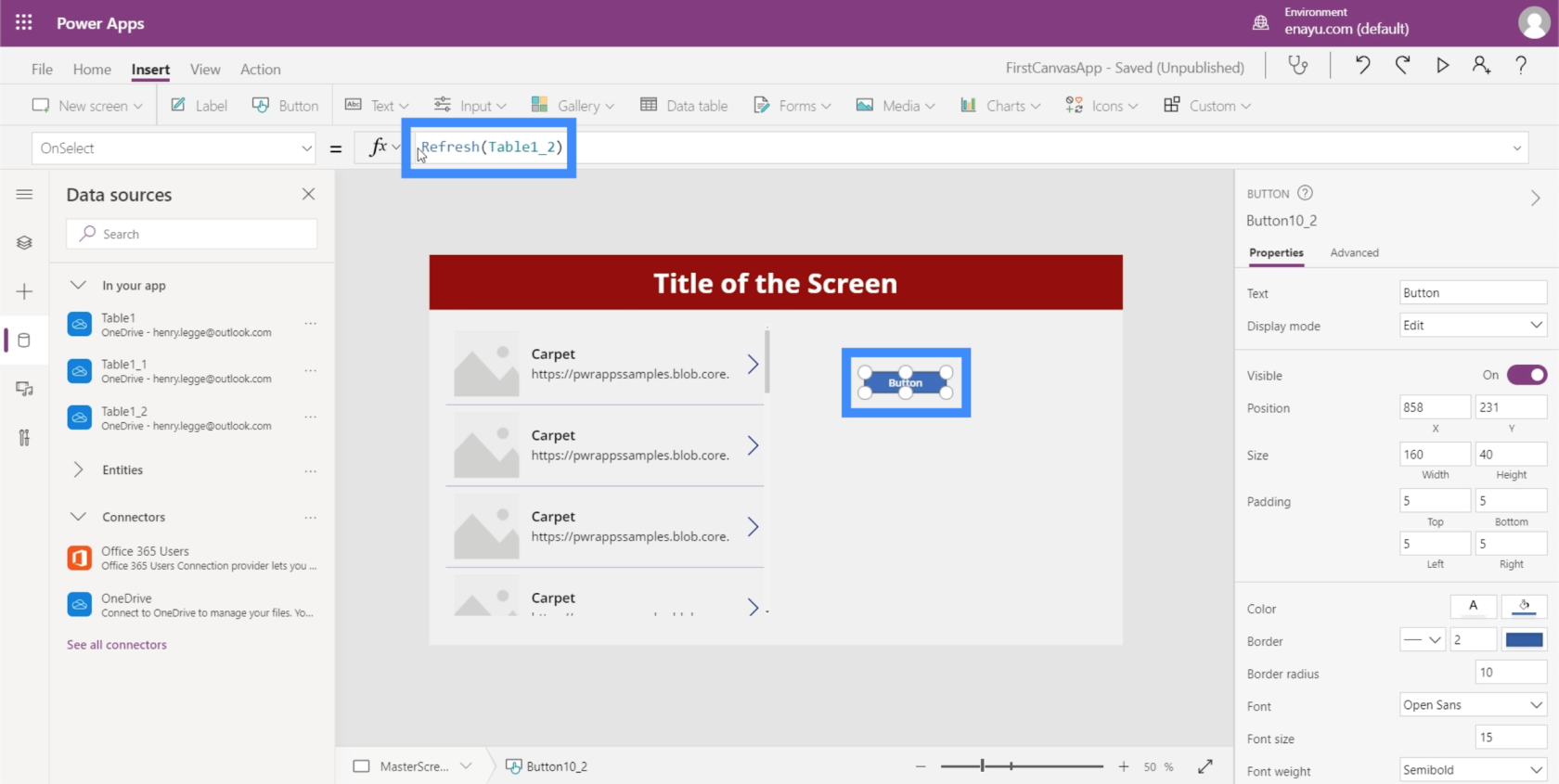Click the zoom slider handle
The image size is (1559, 784).
pyautogui.click(x=982, y=766)
